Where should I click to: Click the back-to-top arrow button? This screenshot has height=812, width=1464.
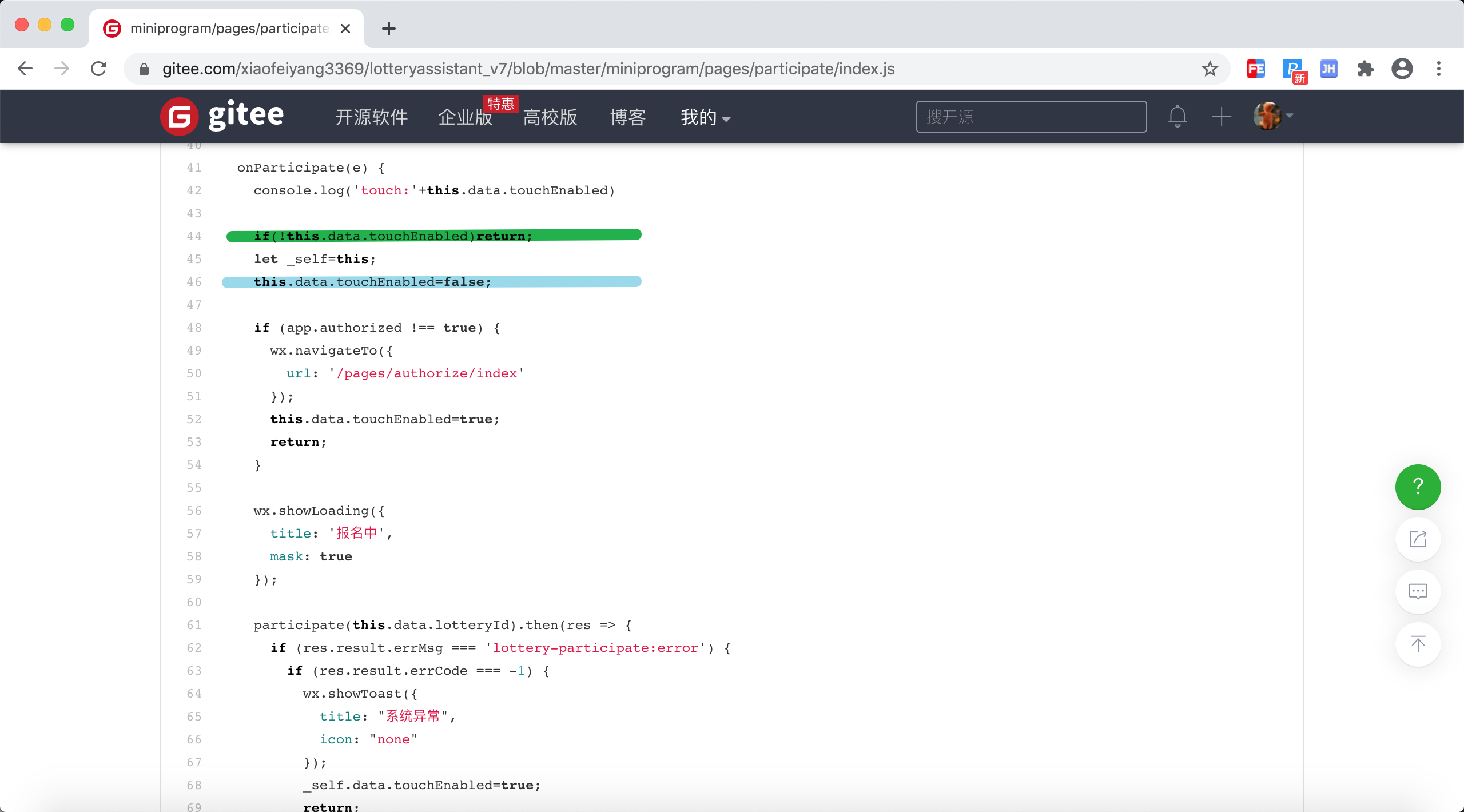(1417, 644)
